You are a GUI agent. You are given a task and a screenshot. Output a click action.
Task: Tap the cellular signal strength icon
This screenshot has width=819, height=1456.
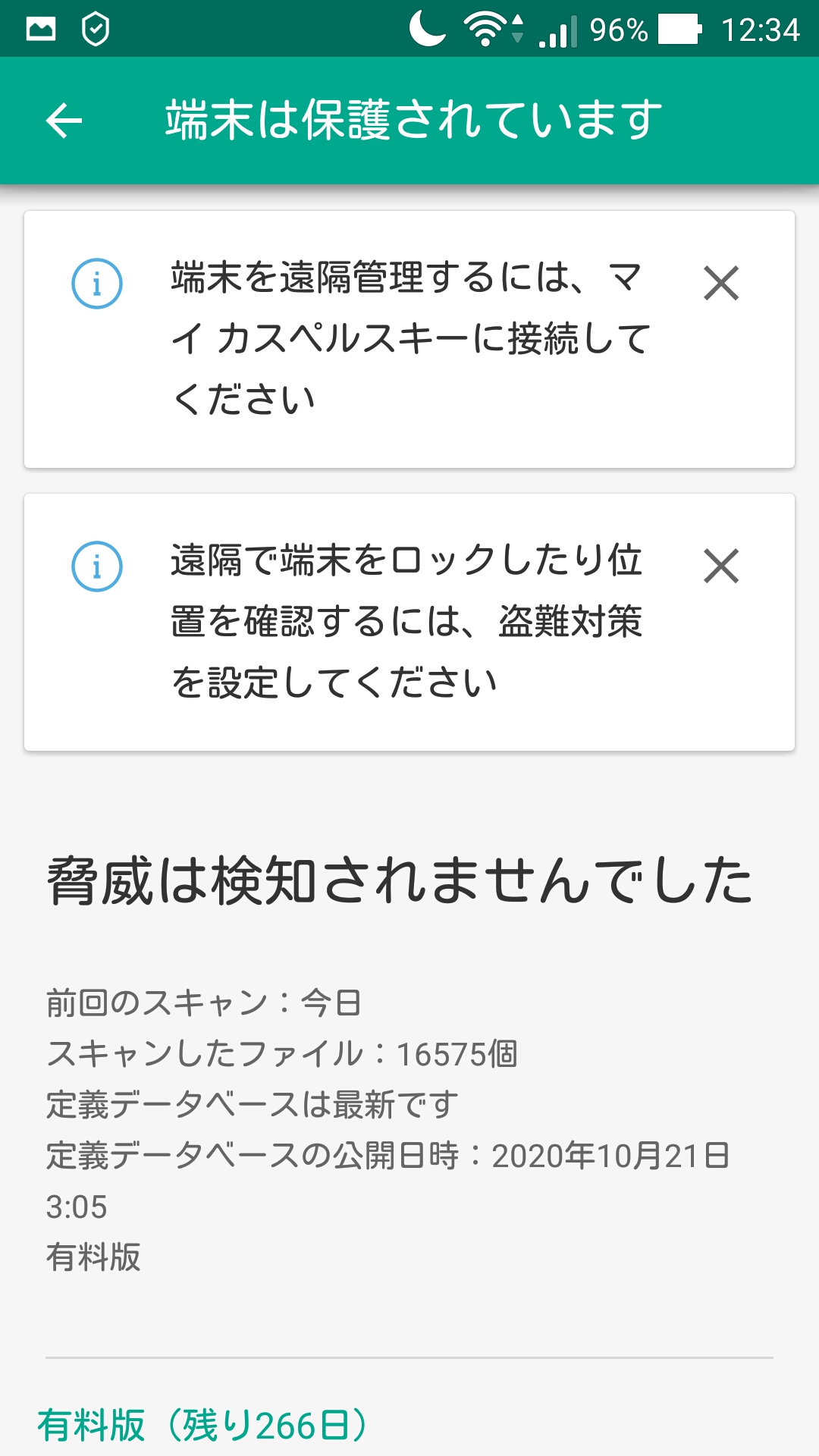557,31
